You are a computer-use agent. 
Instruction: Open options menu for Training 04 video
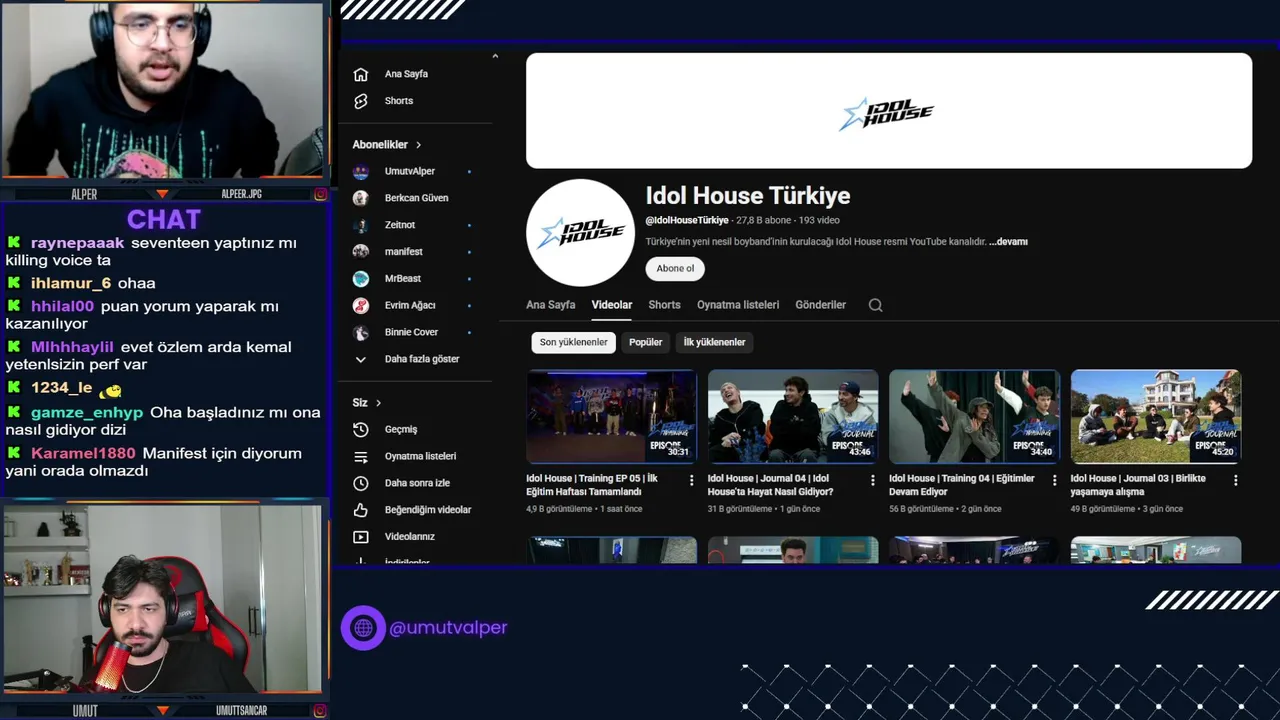coord(1054,480)
